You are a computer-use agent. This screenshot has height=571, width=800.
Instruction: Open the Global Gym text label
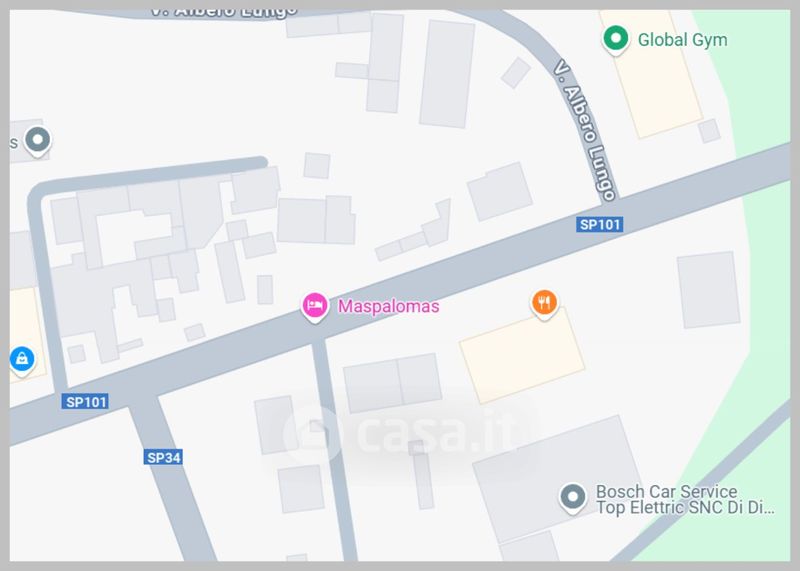coord(682,40)
